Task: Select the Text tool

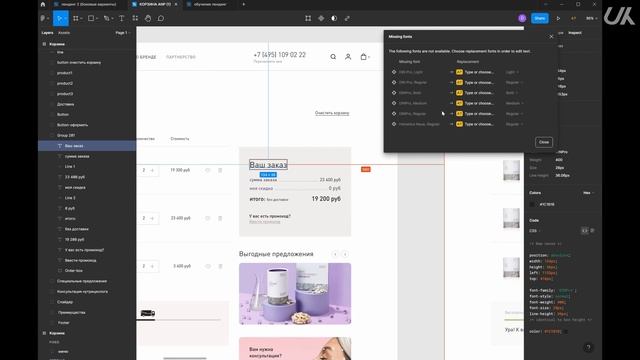Action: (122, 18)
